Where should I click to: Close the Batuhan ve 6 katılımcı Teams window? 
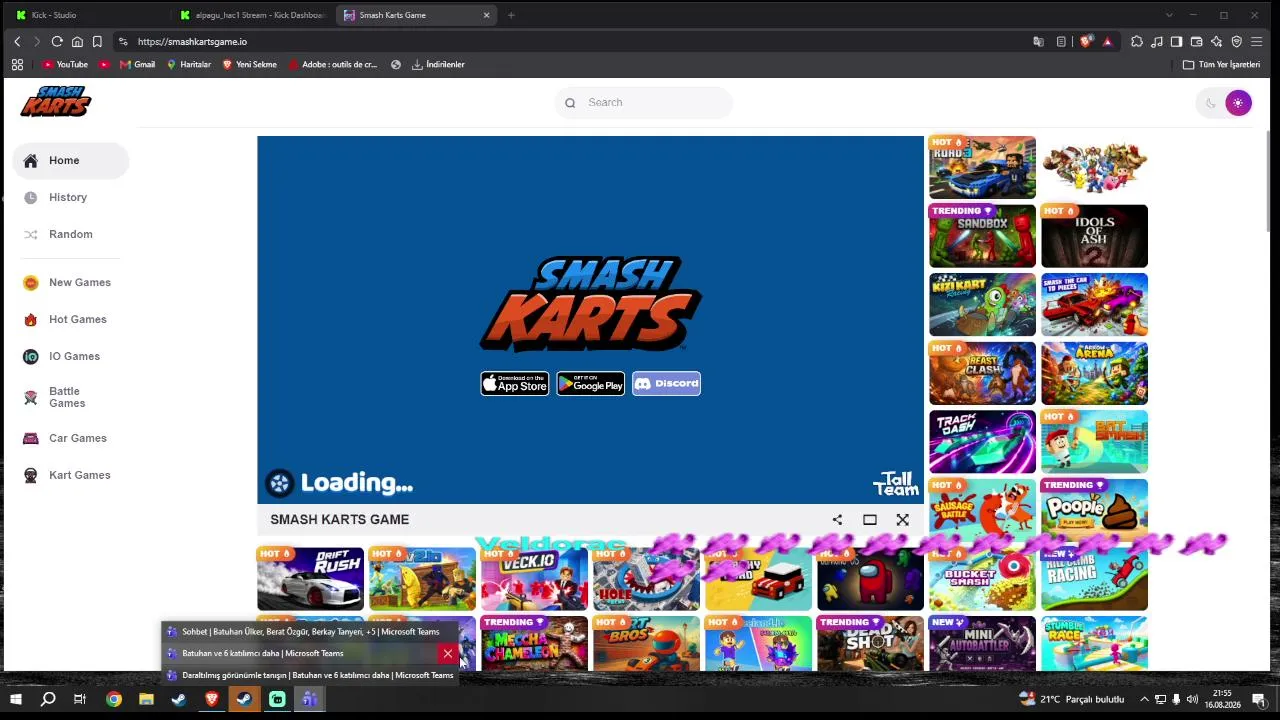click(x=447, y=654)
